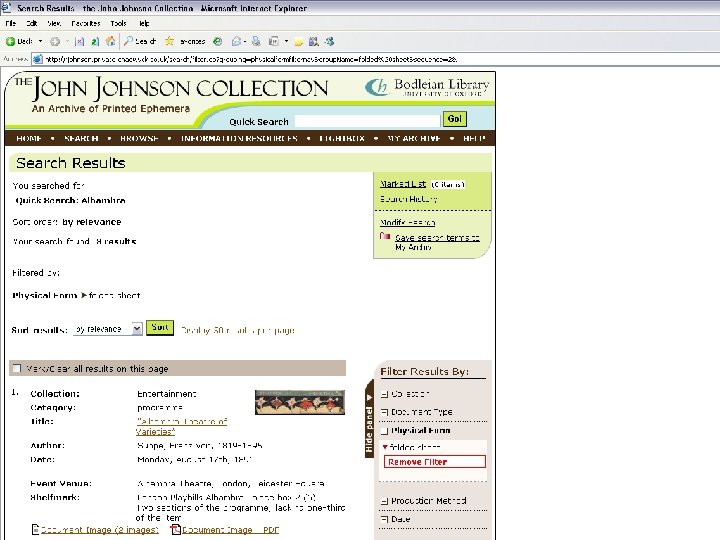Screen dimensions: 720x540
Task: Click the Research toolbar icon
Action: pos(314,42)
